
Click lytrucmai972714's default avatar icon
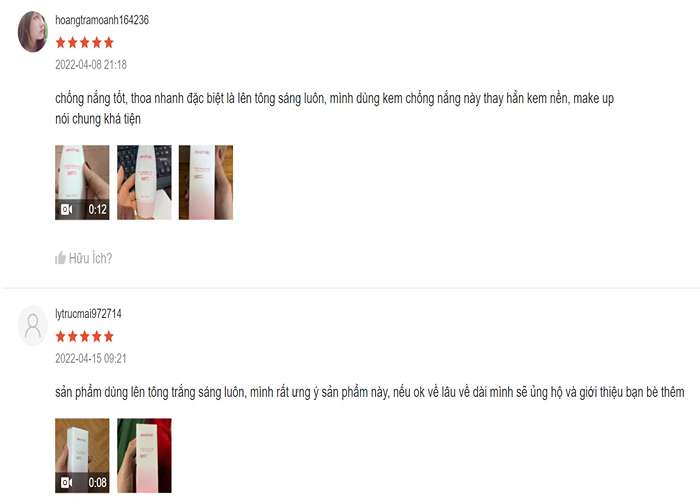[x=33, y=325]
